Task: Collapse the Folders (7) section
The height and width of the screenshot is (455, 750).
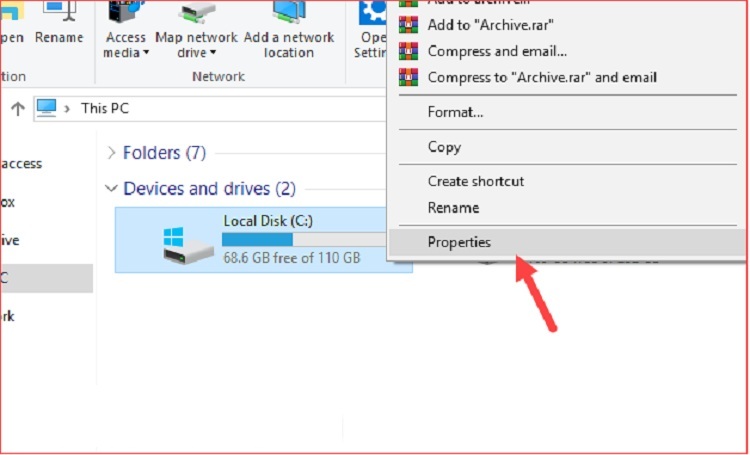Action: (111, 153)
